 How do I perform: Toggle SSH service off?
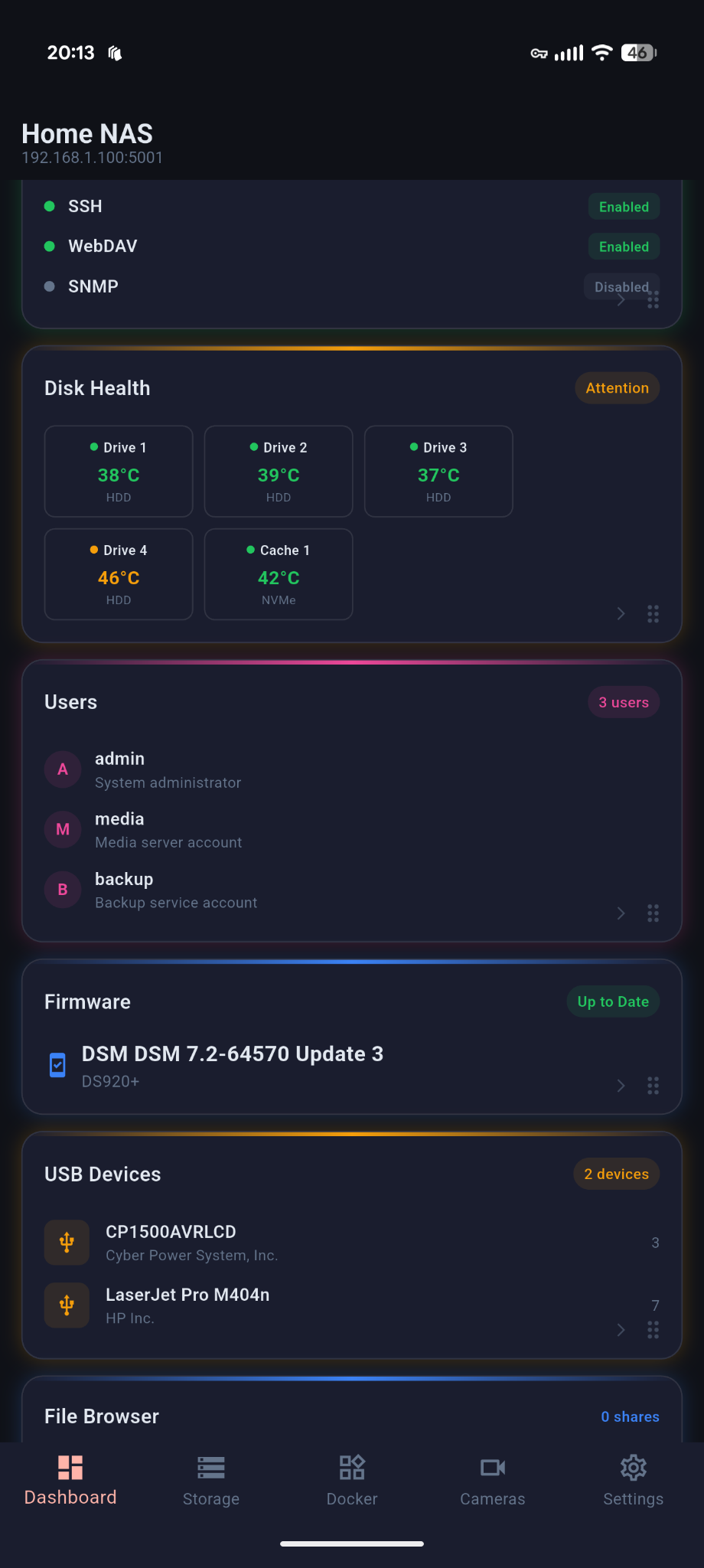[x=623, y=206]
